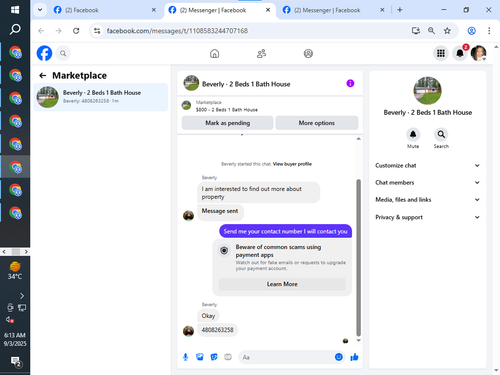Open the Friends icon in top navigation
This screenshot has width=500, height=375.
tap(261, 53)
